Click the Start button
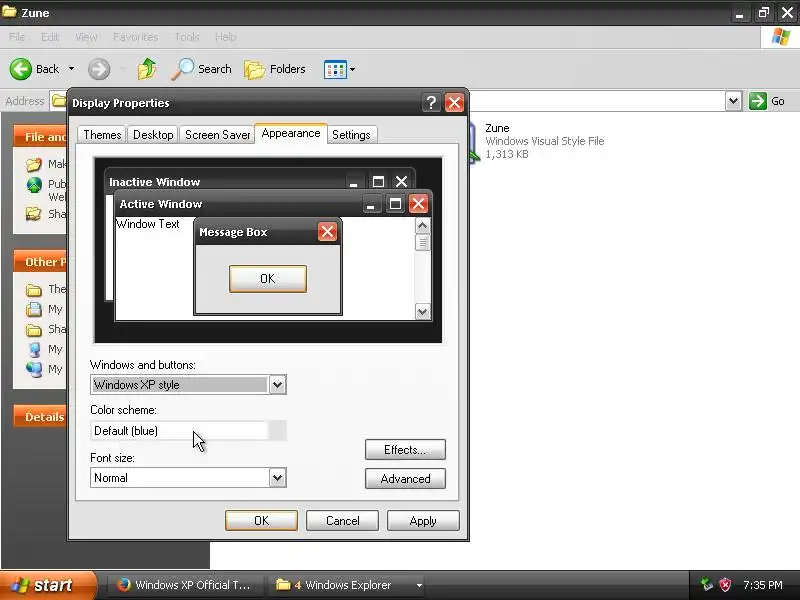This screenshot has height=600, width=800. point(48,585)
